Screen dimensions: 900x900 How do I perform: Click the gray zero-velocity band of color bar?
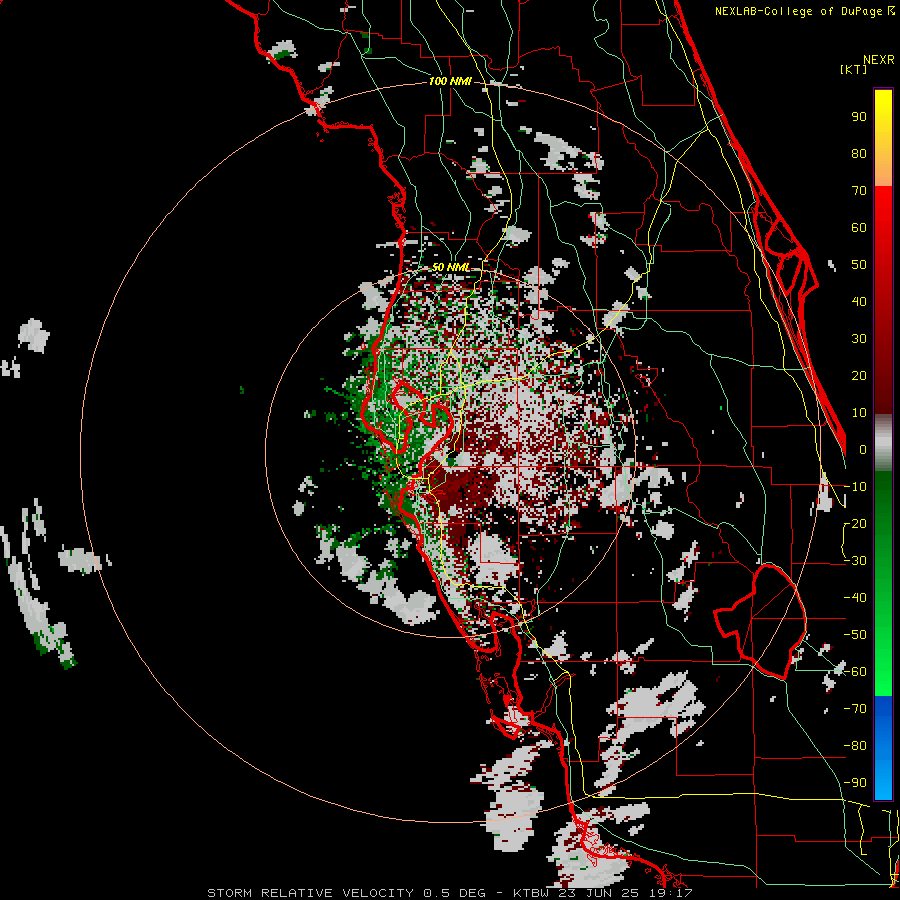point(883,443)
